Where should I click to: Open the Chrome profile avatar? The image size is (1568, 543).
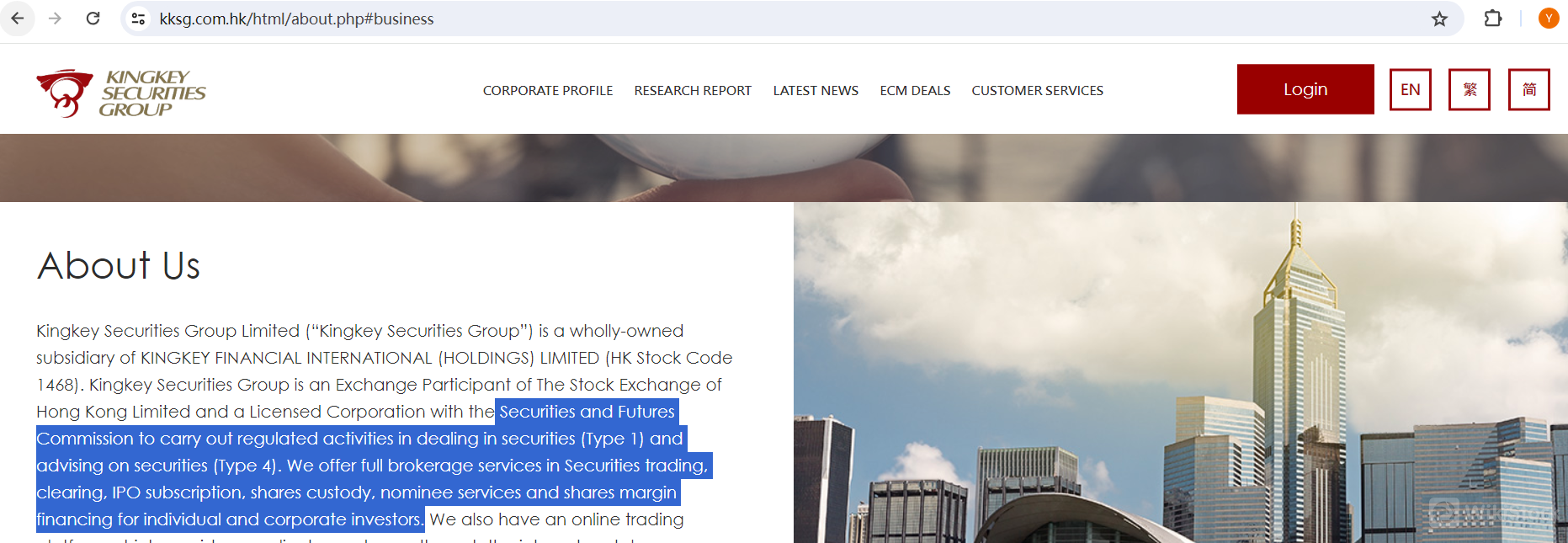(x=1549, y=19)
